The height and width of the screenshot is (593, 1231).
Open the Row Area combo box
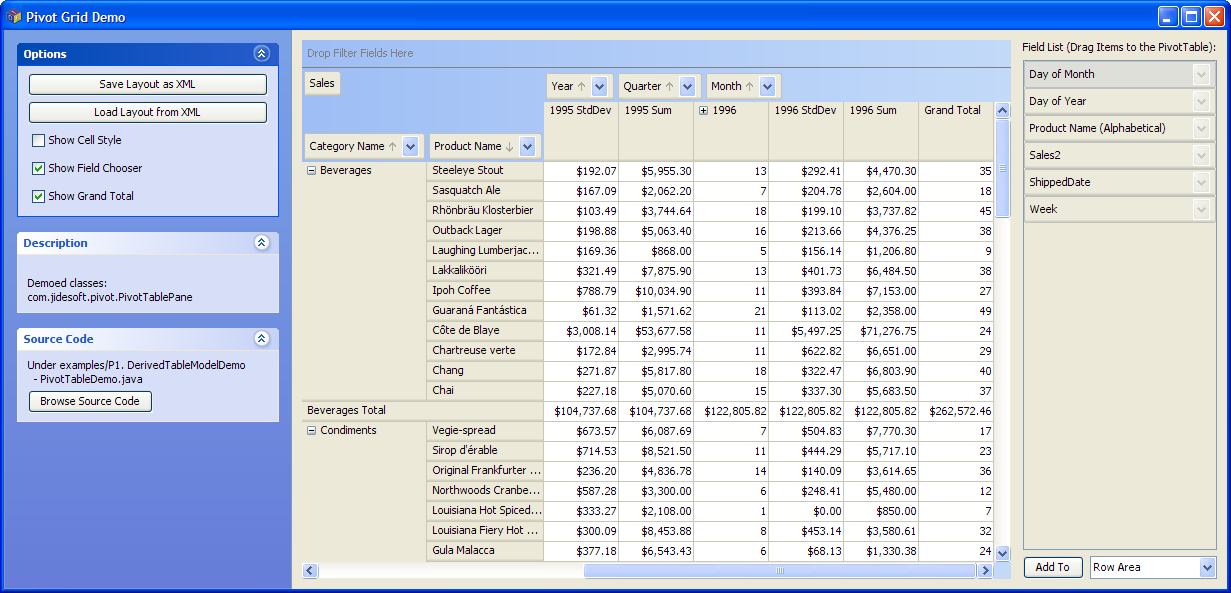point(1205,568)
